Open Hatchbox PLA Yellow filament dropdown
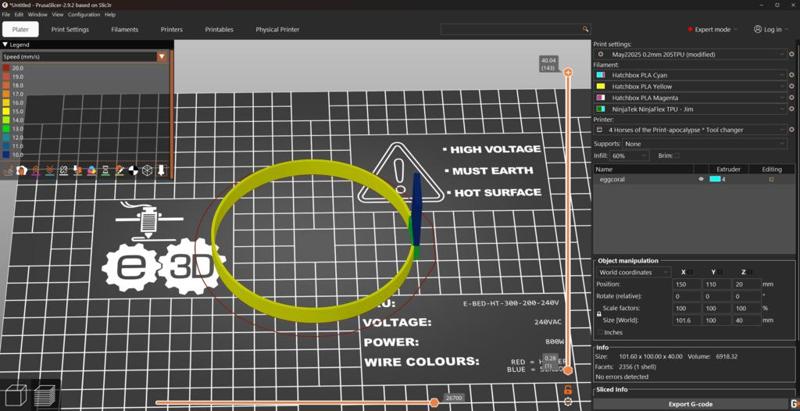 pos(691,87)
